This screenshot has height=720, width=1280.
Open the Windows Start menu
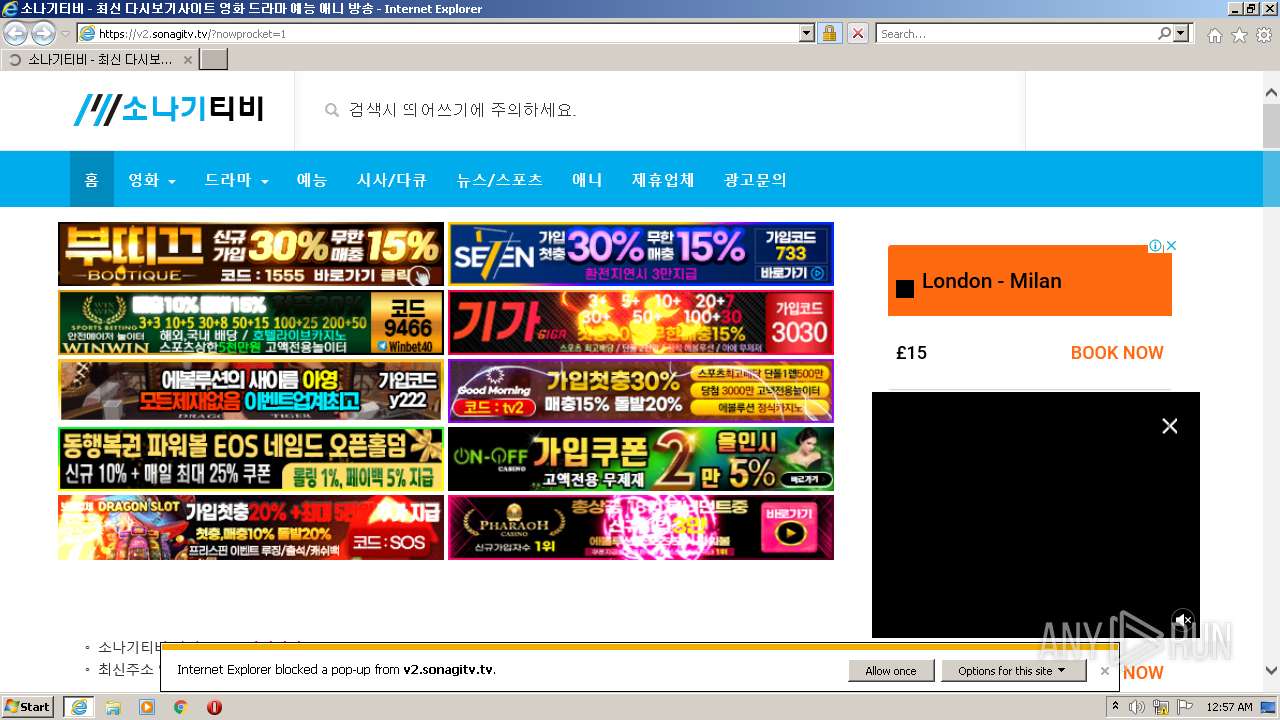[x=28, y=706]
